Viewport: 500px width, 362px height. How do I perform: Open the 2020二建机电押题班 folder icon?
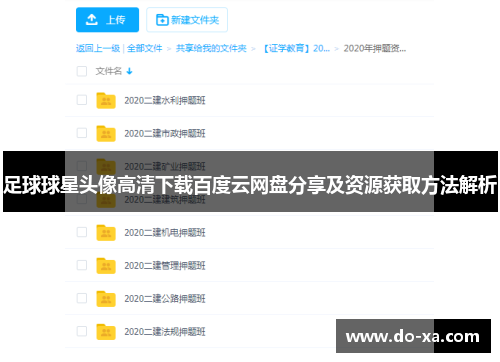(106, 232)
